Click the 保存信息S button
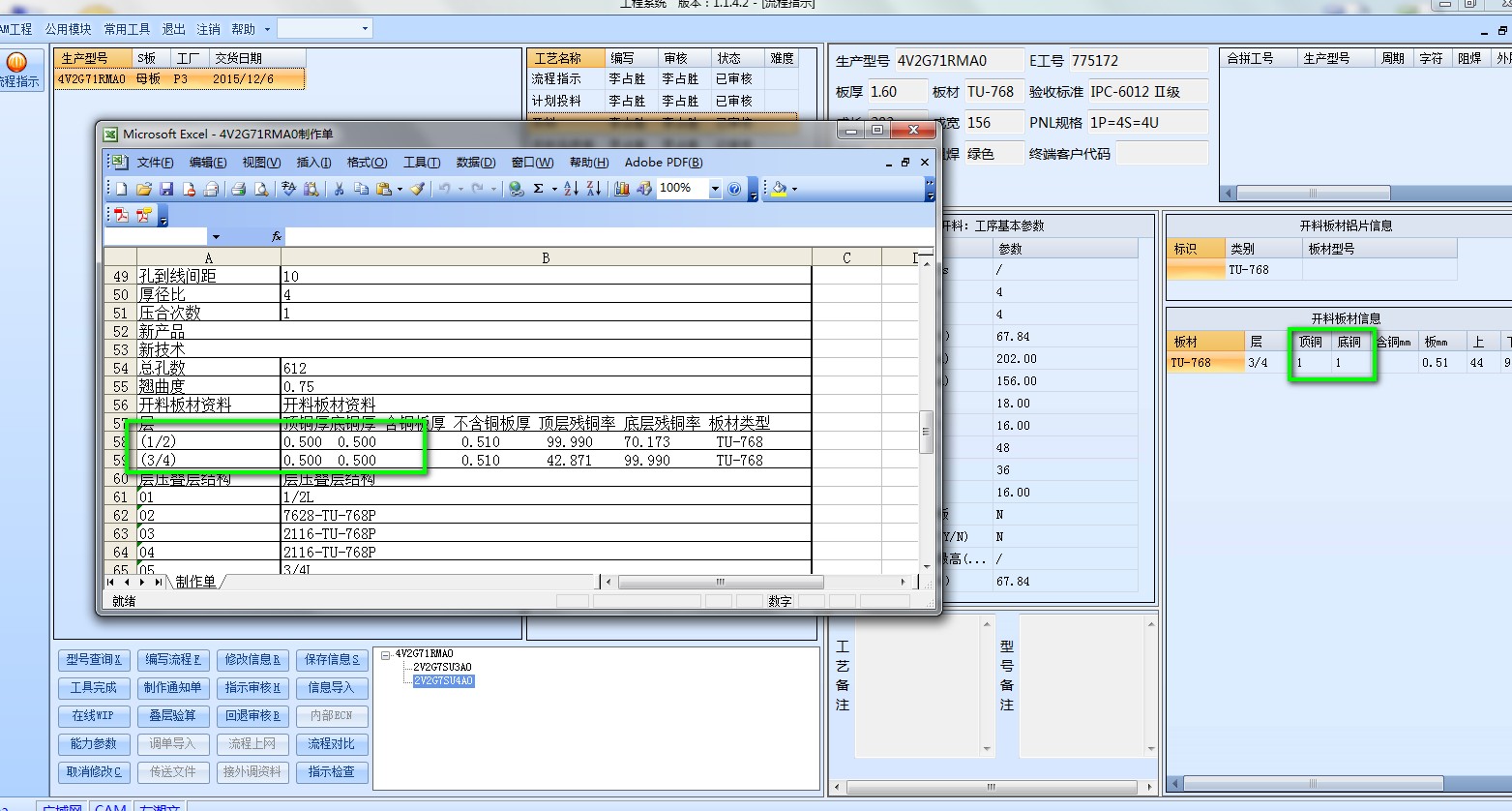This screenshot has width=1512, height=811. [x=332, y=659]
